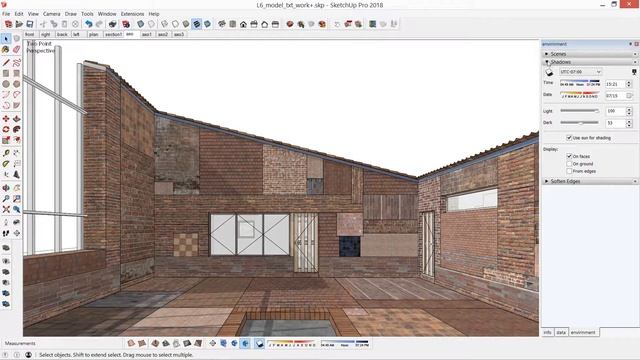Screen dimensions: 640x360
Task: Choose the Paint Bucket tool
Action: 6,49
